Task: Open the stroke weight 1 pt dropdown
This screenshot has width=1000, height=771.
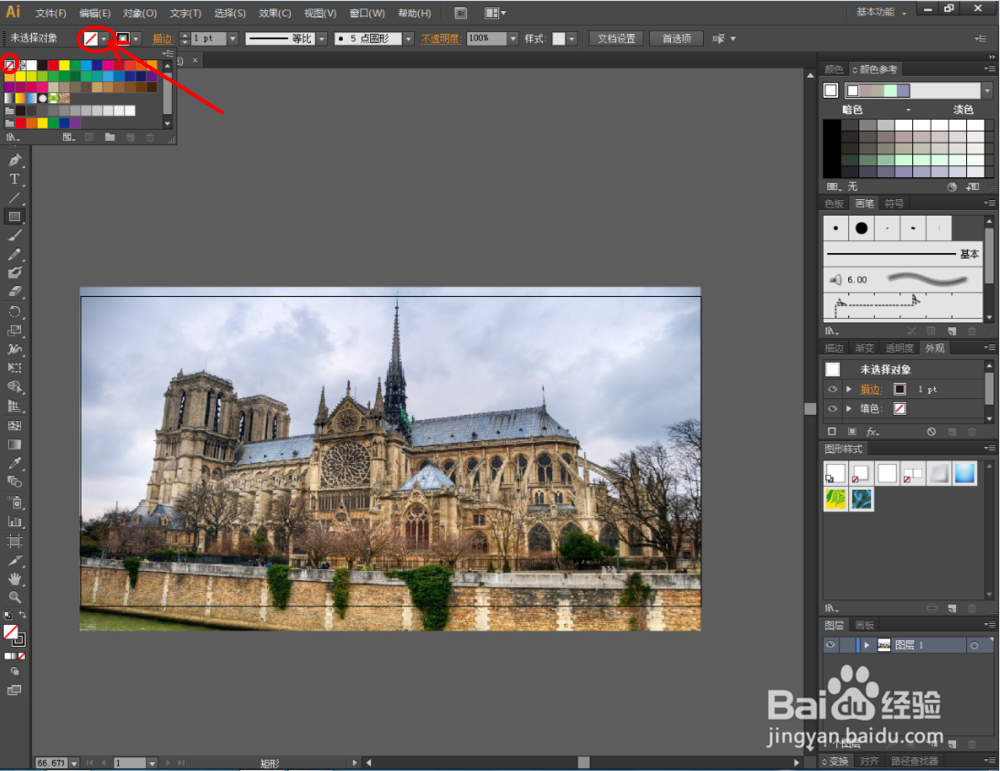Action: click(x=232, y=39)
